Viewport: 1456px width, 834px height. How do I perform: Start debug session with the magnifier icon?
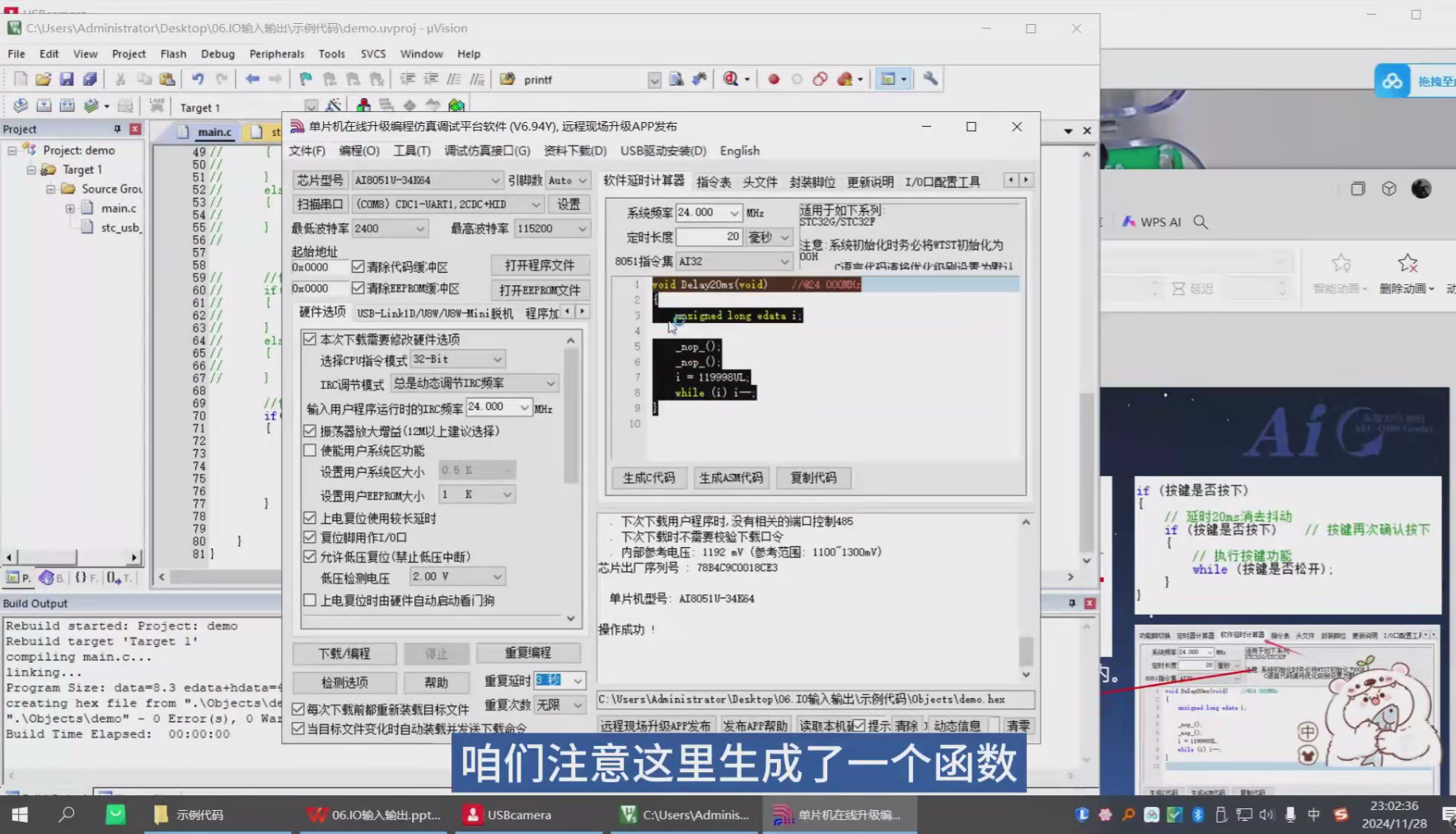pyautogui.click(x=731, y=79)
